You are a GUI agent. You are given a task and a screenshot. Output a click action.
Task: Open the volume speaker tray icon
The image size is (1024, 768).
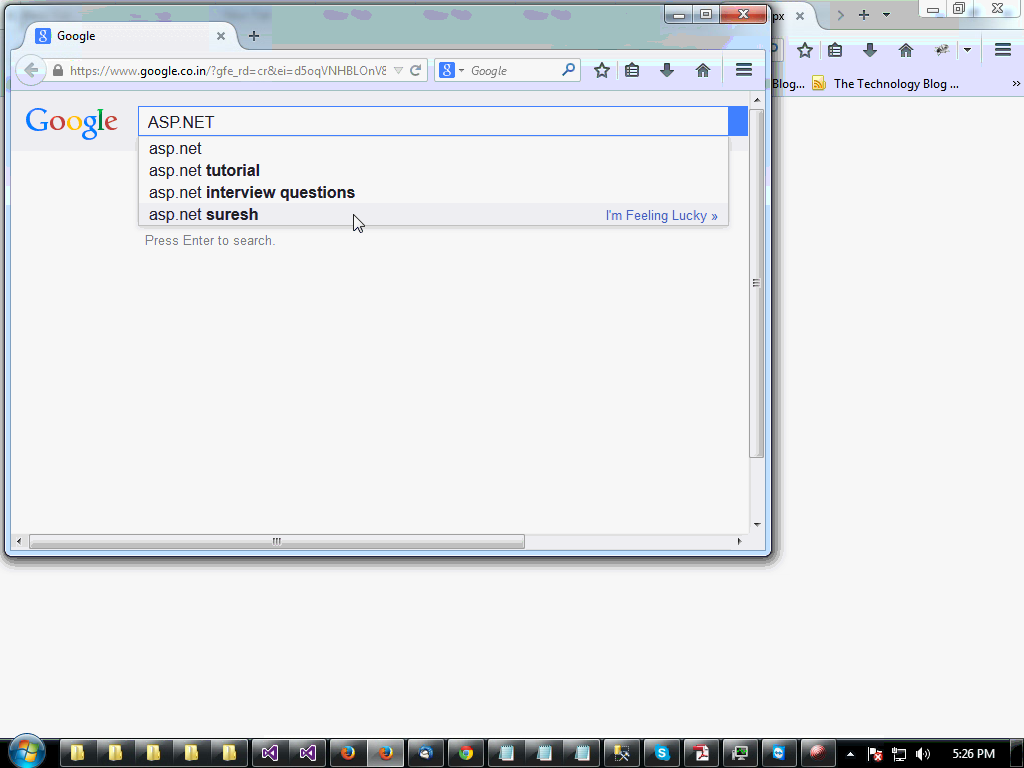tap(922, 754)
